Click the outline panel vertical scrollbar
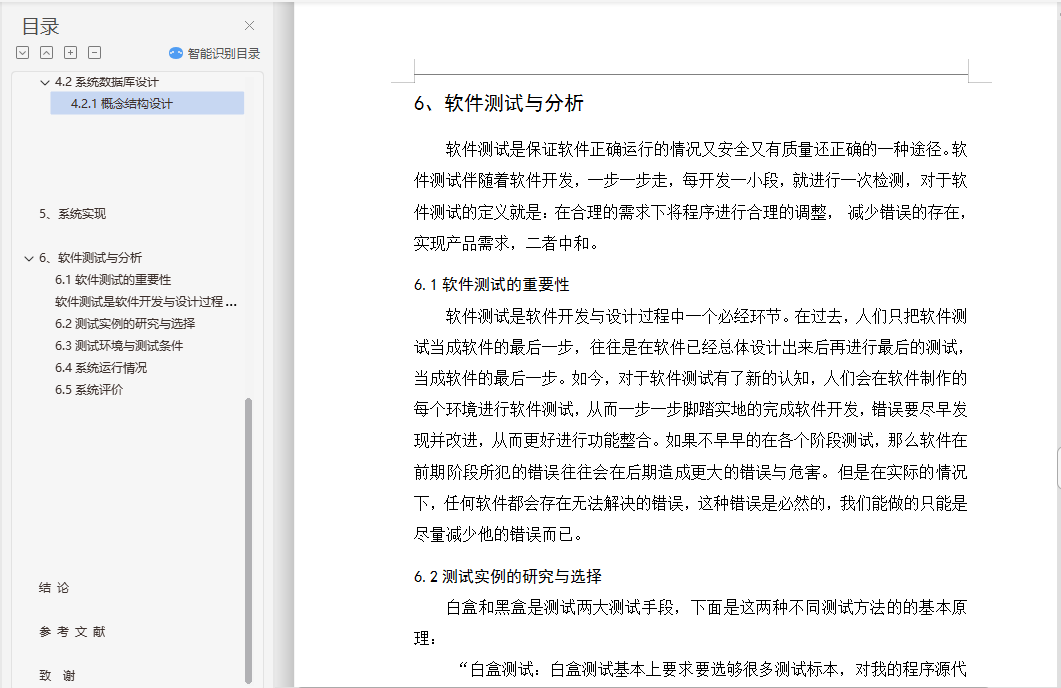The image size is (1061, 688). pyautogui.click(x=248, y=541)
